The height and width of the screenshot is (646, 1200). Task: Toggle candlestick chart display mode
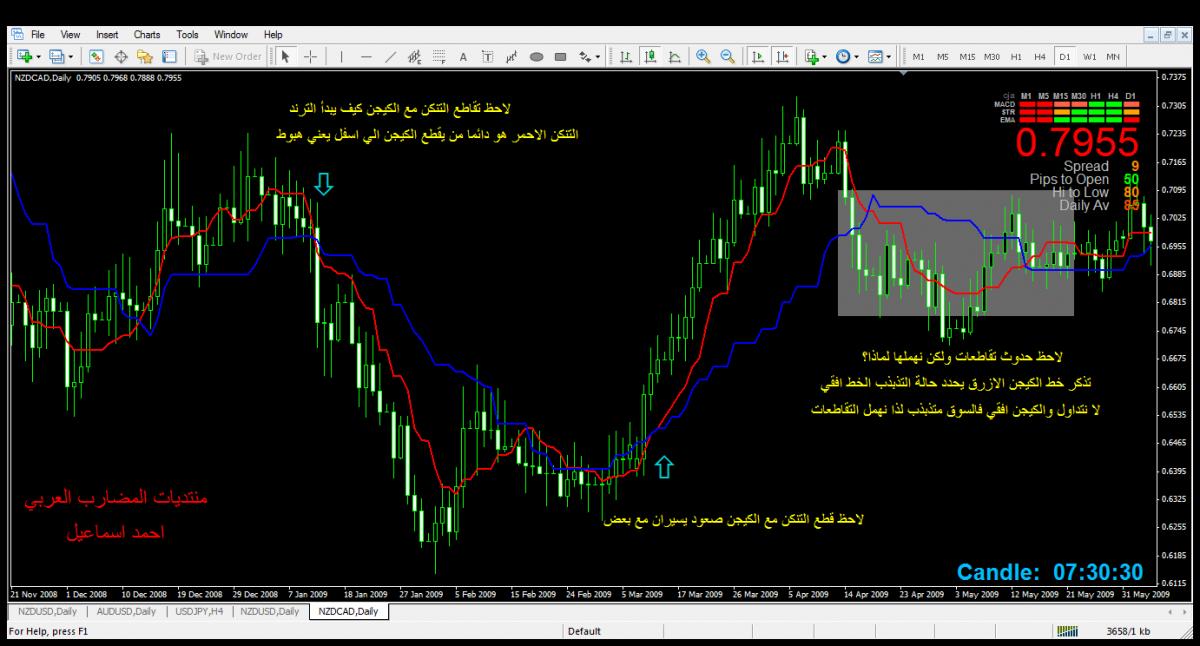click(x=650, y=57)
